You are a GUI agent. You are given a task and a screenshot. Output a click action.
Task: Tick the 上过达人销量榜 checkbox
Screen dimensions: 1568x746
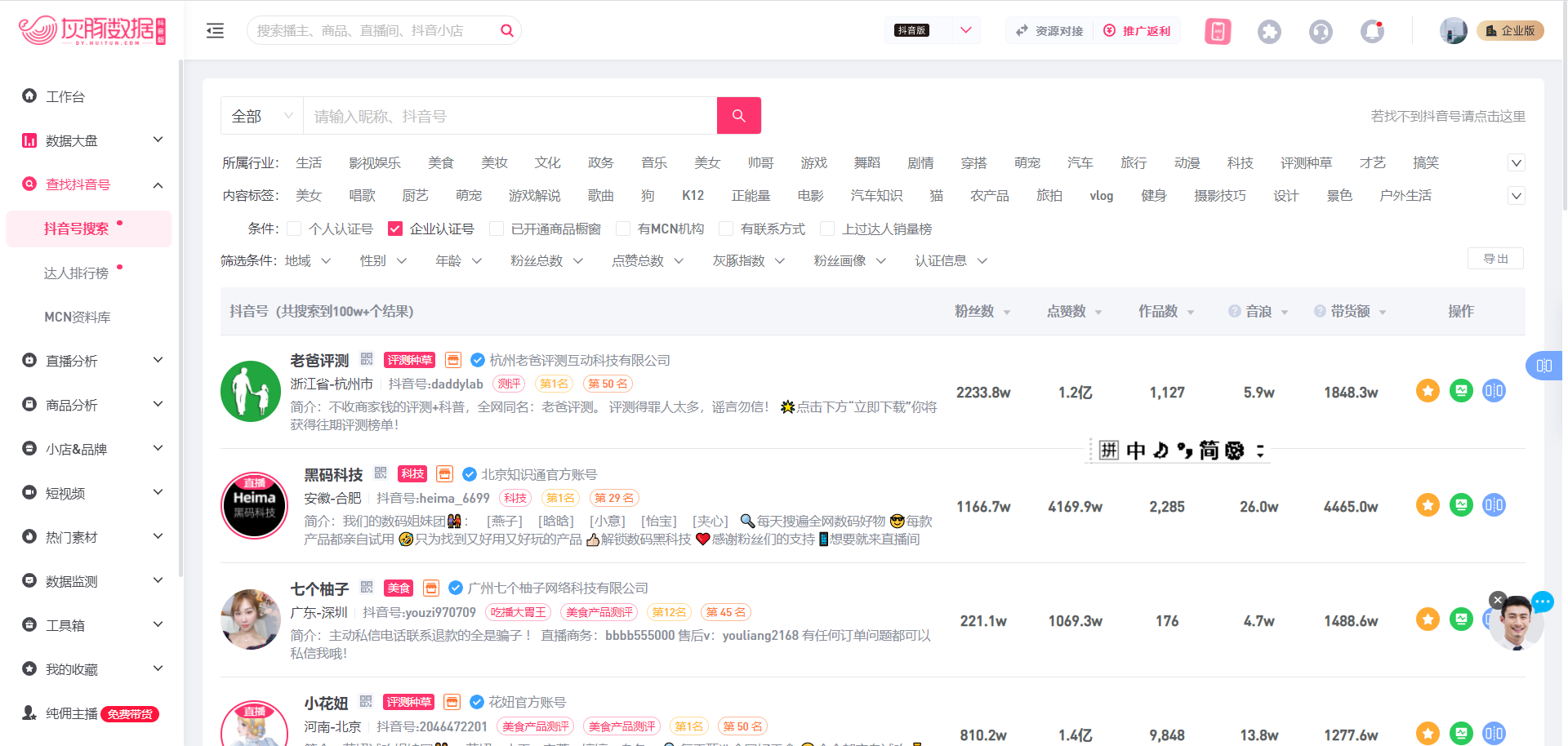827,229
